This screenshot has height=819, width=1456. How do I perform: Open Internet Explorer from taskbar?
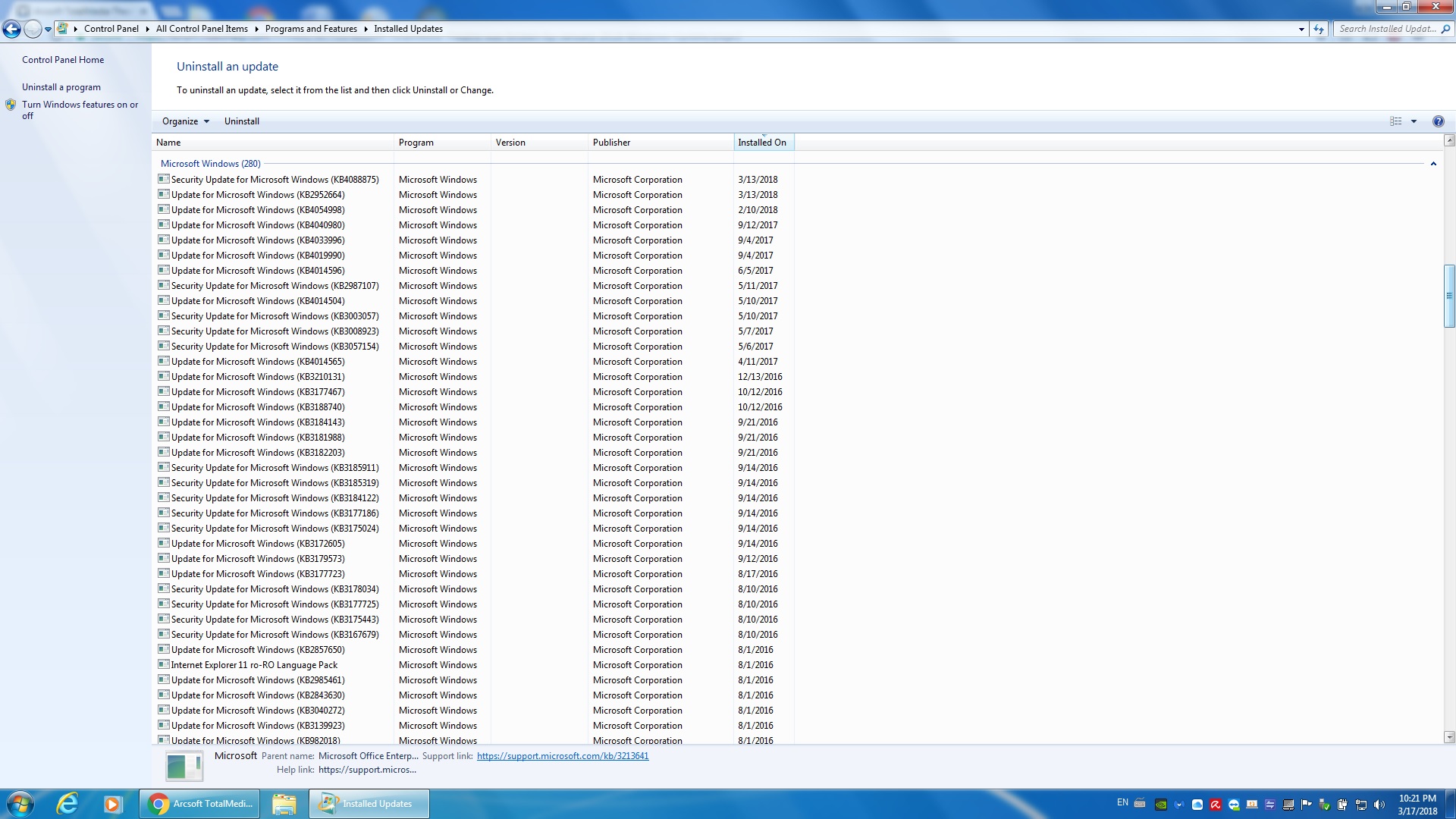(67, 803)
